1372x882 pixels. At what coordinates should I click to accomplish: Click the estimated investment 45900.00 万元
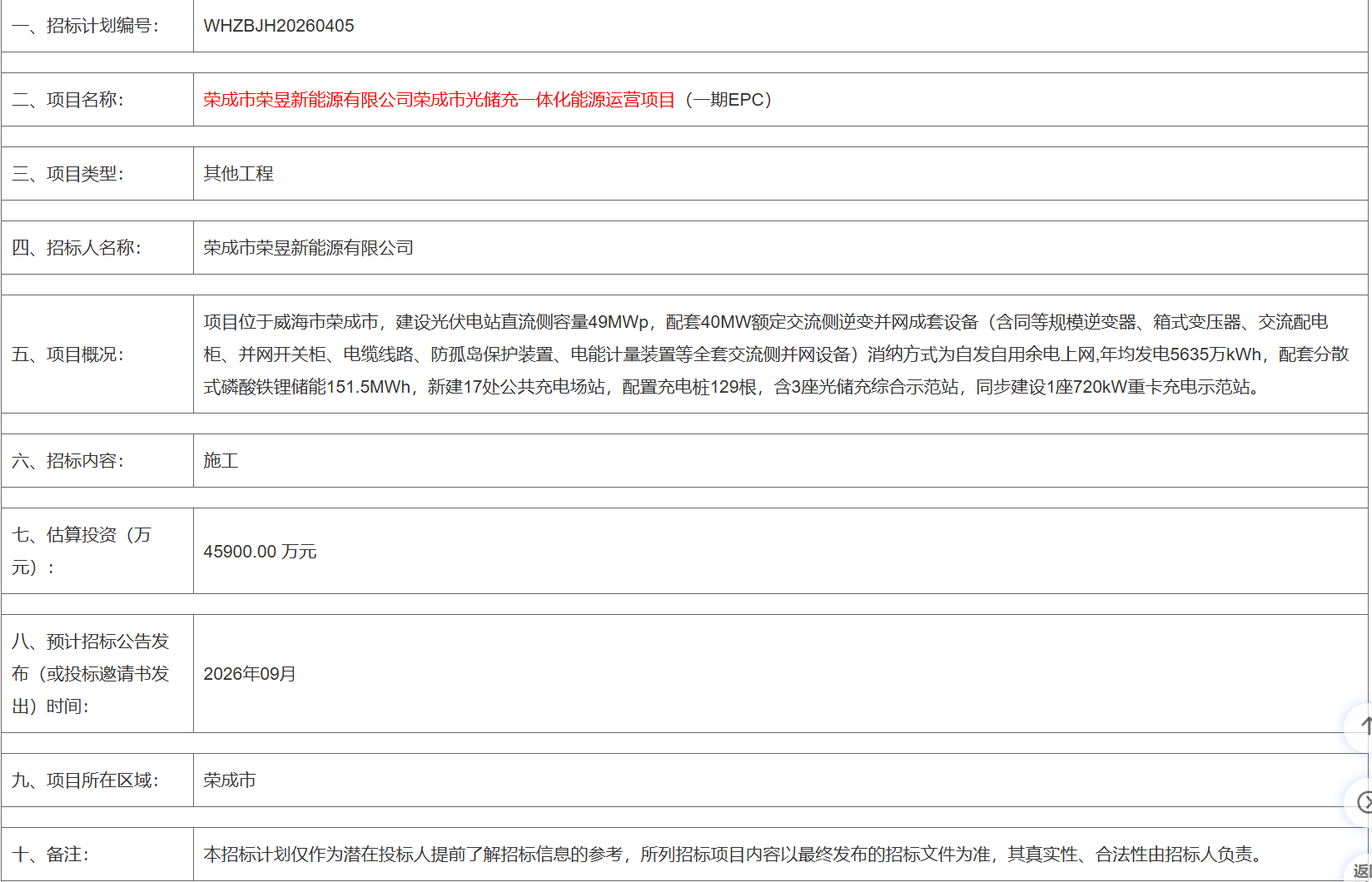(260, 552)
